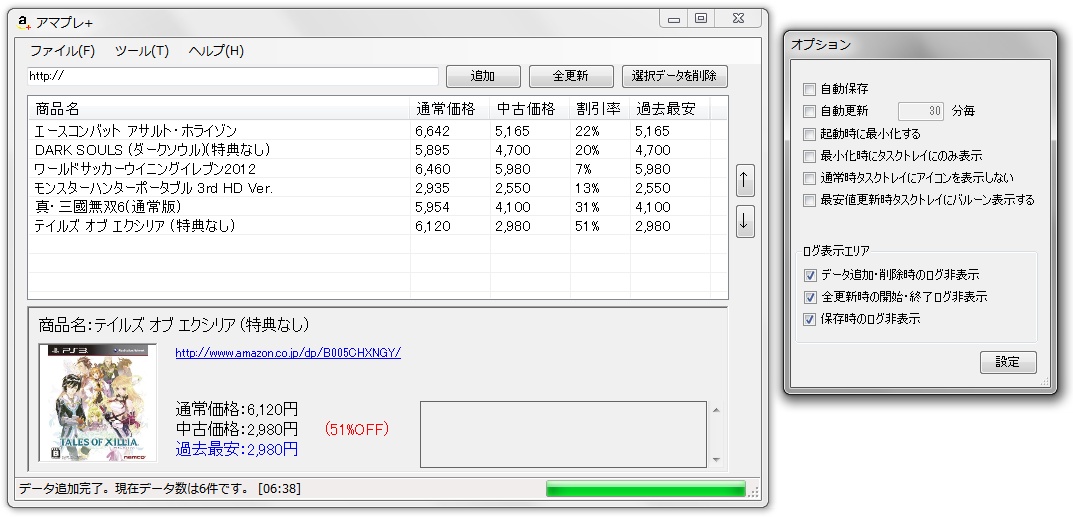Maximize the アマプレ+ window
This screenshot has height=517, width=1073.
point(701,18)
